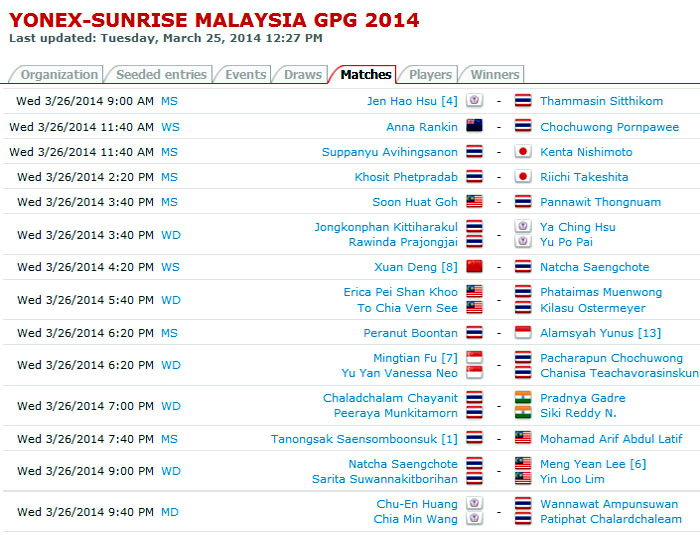Click the 'Wed 3/26/2014 7:40 PM' match time
Screen dimensions: 700x535
click(x=85, y=439)
